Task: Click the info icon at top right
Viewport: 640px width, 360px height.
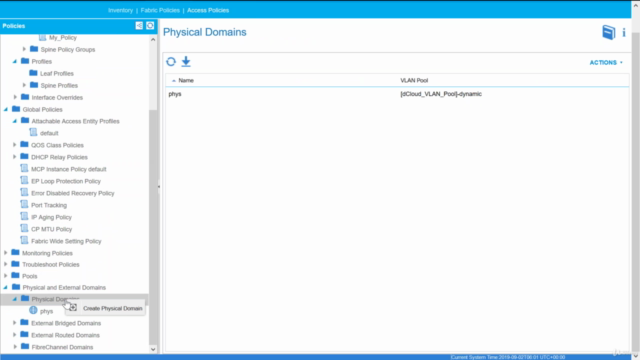Action: point(624,33)
